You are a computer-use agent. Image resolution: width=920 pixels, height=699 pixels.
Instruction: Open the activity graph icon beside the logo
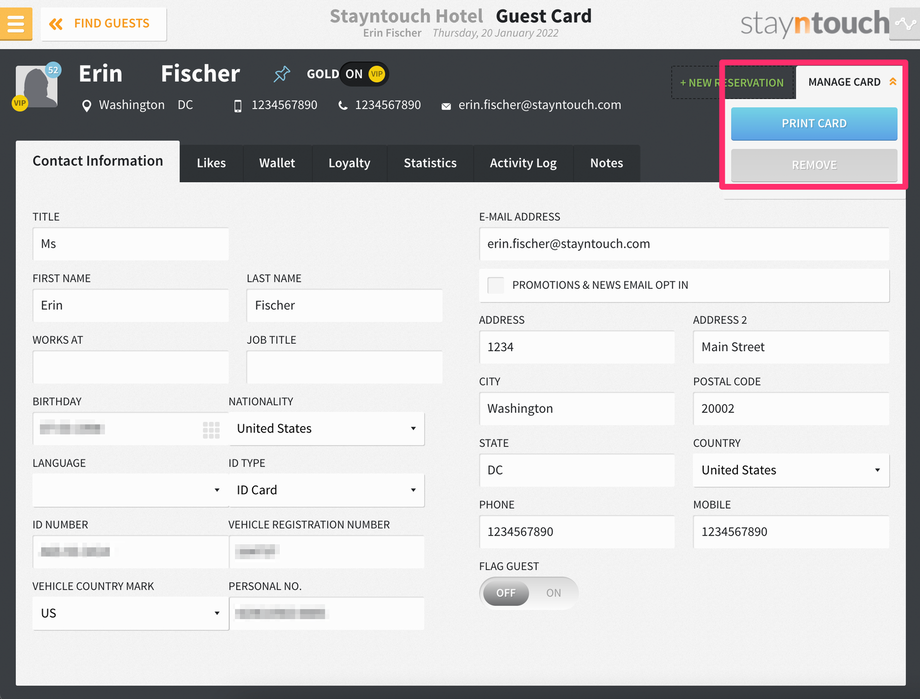(905, 24)
